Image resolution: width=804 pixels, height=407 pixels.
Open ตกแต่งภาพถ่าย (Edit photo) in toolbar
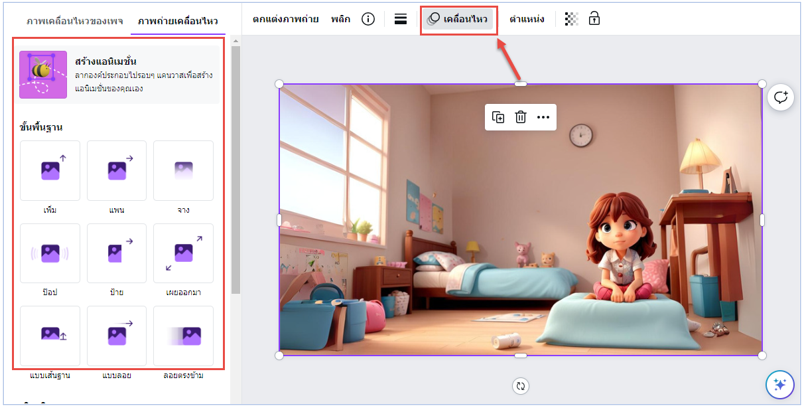(x=286, y=19)
